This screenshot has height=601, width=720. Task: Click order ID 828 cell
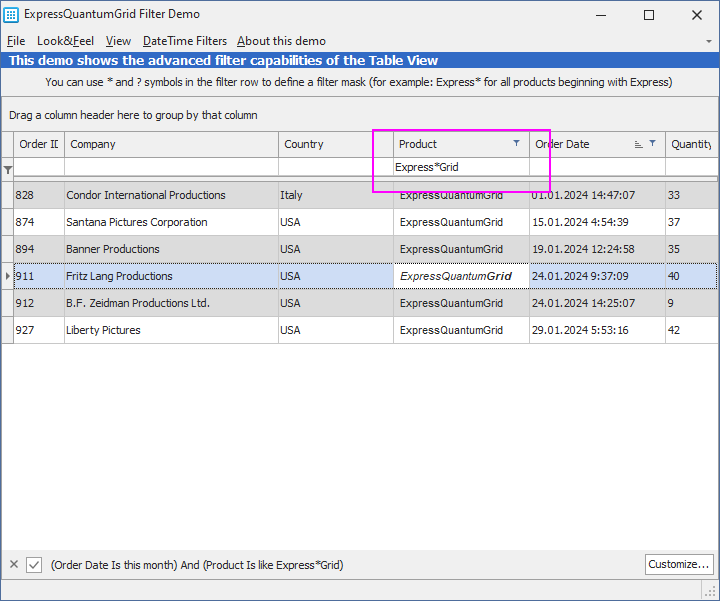pyautogui.click(x=39, y=195)
